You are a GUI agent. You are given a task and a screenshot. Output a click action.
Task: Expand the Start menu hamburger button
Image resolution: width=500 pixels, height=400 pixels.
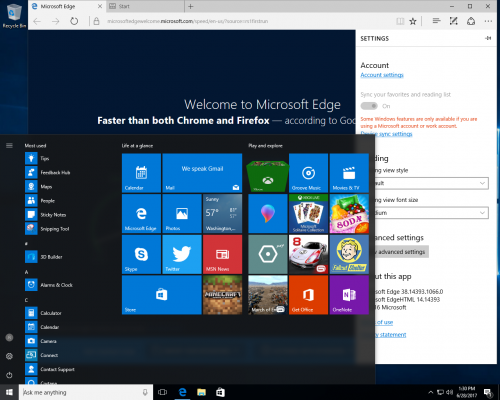coord(9,145)
